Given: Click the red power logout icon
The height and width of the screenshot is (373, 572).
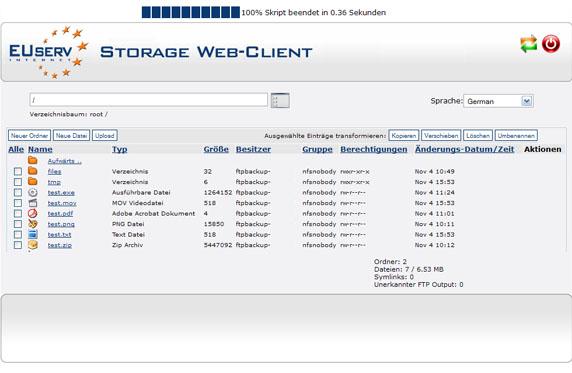Looking at the screenshot, I should click(551, 44).
